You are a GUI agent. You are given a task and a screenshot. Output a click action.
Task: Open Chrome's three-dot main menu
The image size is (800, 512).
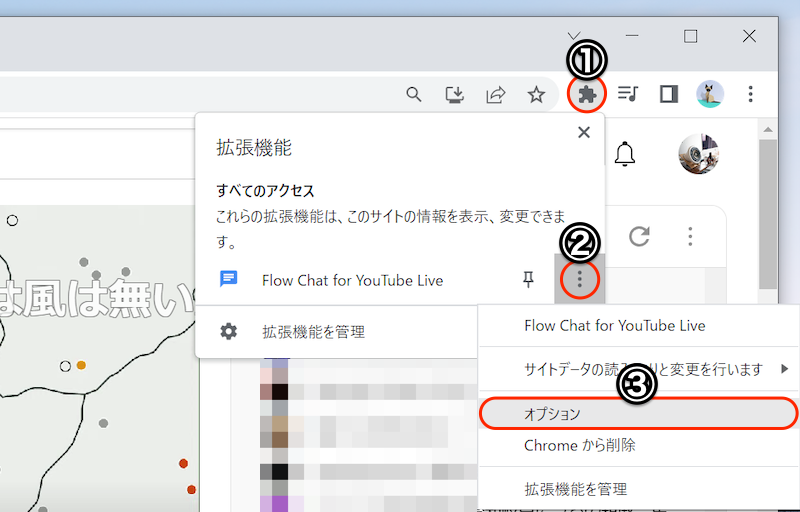(751, 95)
